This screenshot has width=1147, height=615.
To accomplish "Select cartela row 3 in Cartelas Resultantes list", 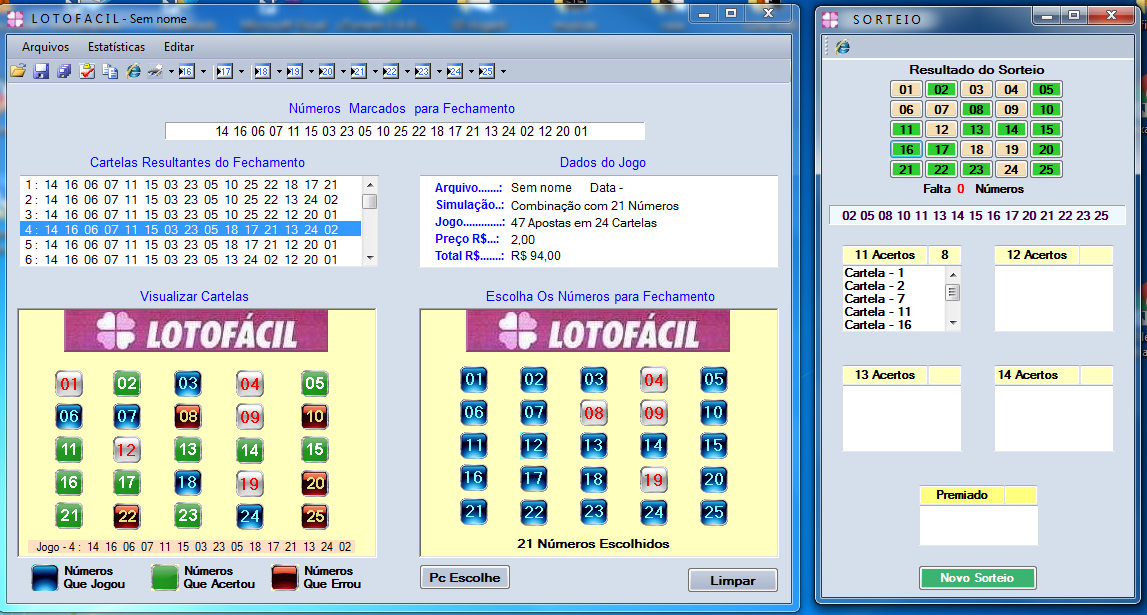I will coord(191,215).
